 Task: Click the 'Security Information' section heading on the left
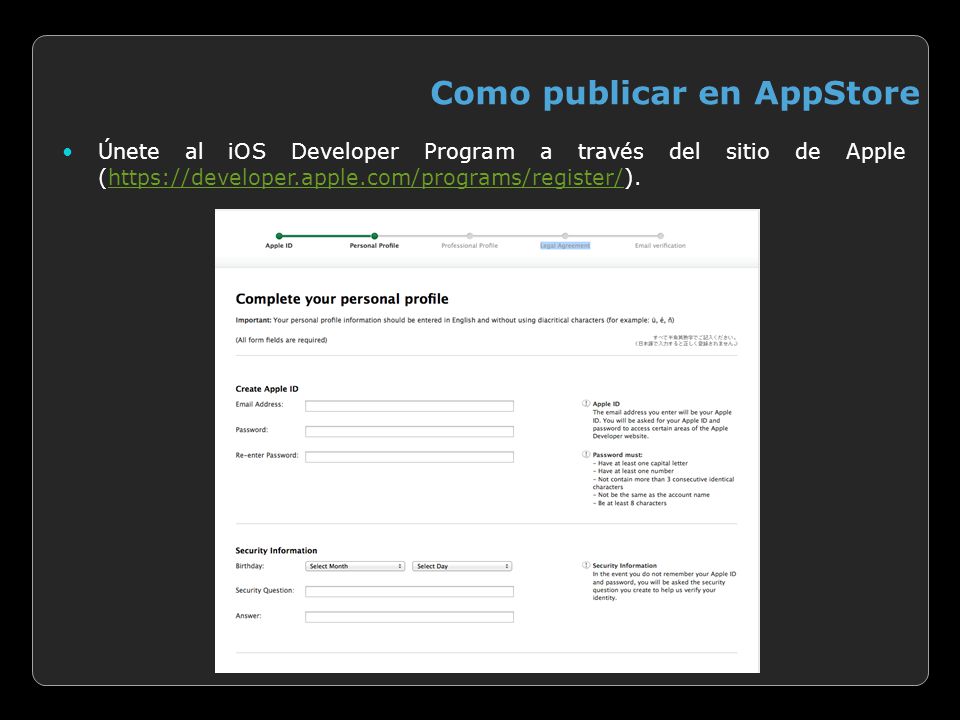pyautogui.click(x=276, y=550)
